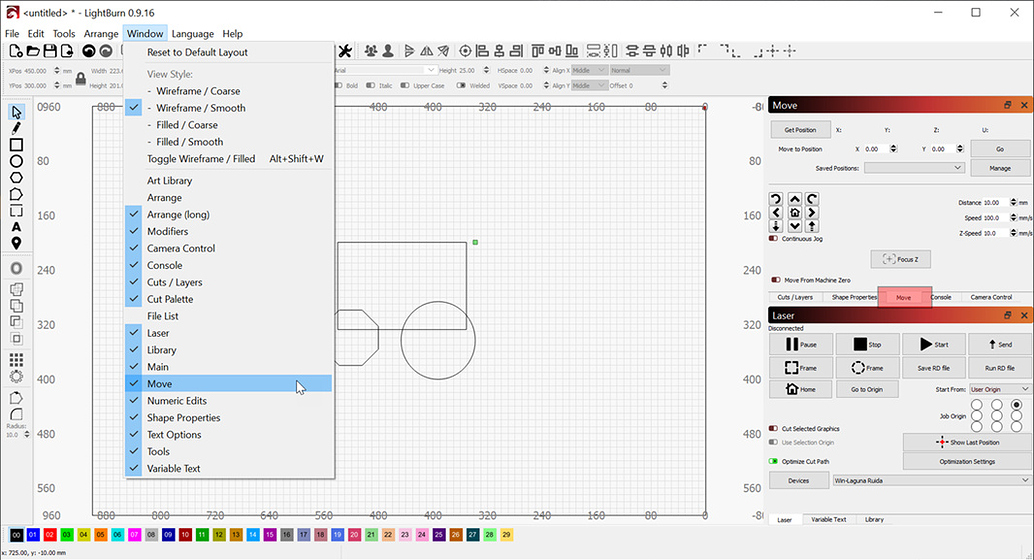Toggle Move From Machine Zero switch
1034x560 pixels.
click(x=776, y=280)
